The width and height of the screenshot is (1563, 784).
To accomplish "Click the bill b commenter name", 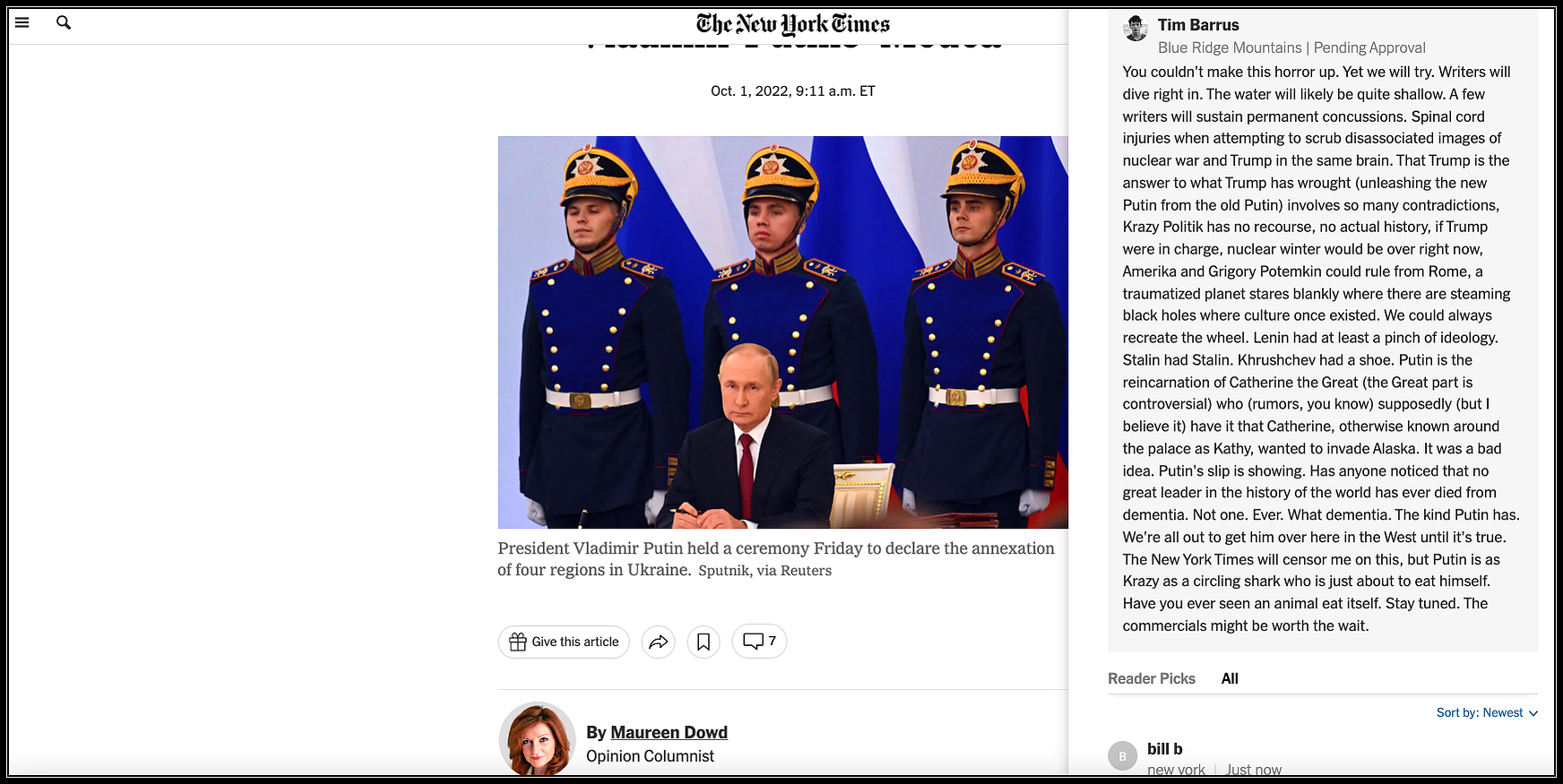I will coord(1165,749).
